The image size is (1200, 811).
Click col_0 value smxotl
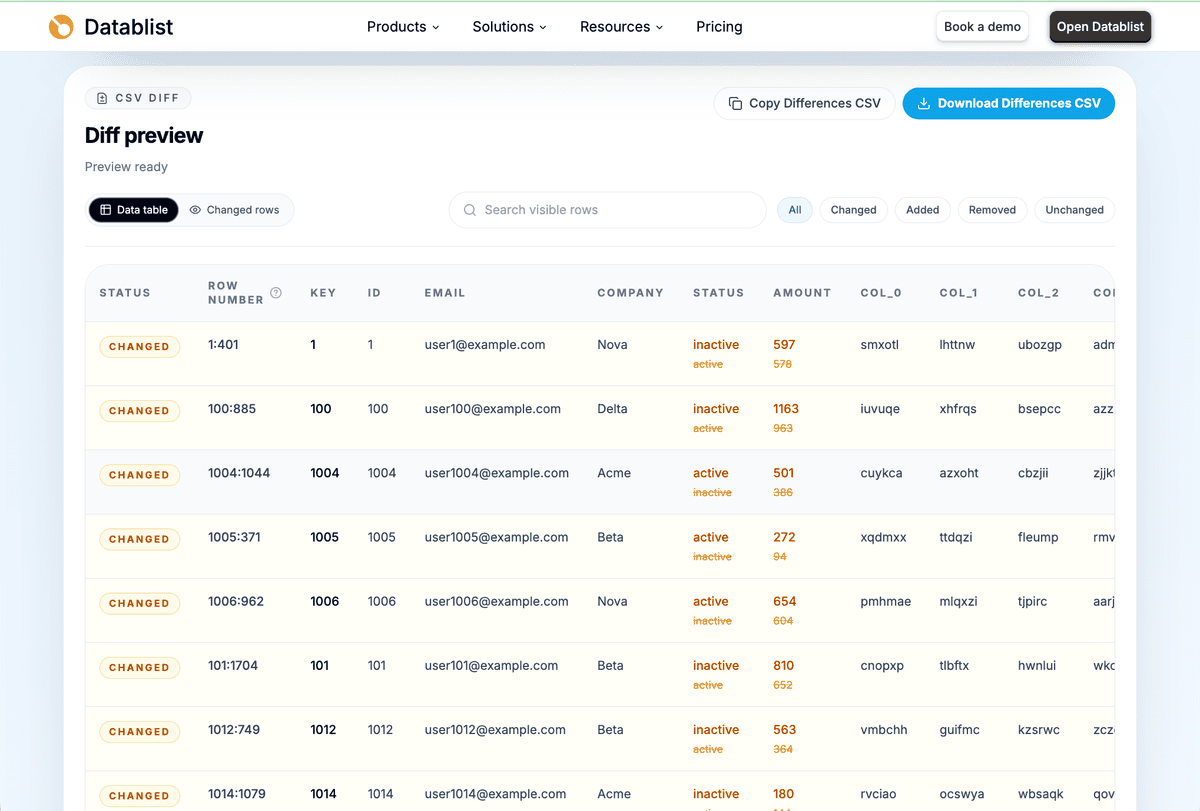[880, 345]
